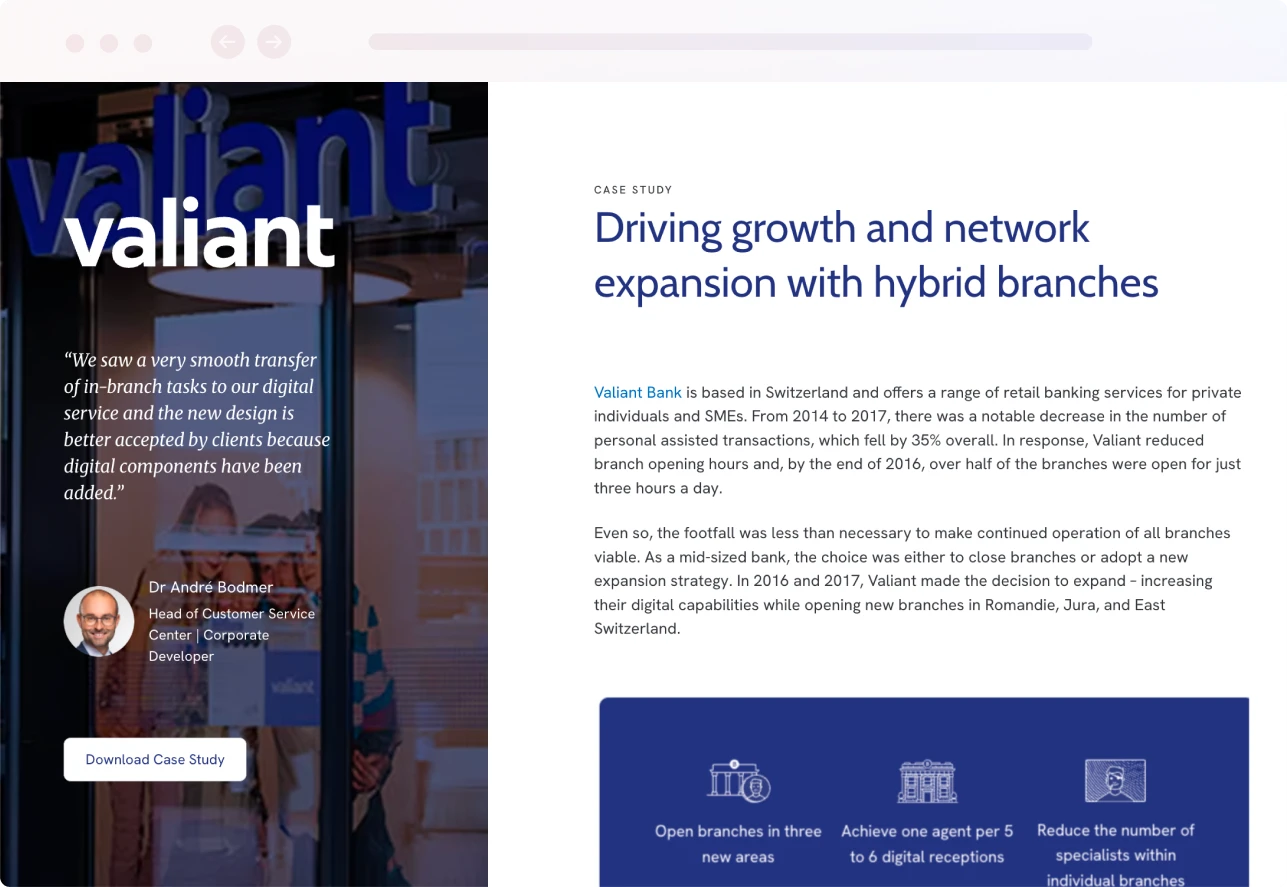This screenshot has height=887, width=1287.
Task: Click the text 'Reduce the number of specialists'
Action: point(1115,855)
